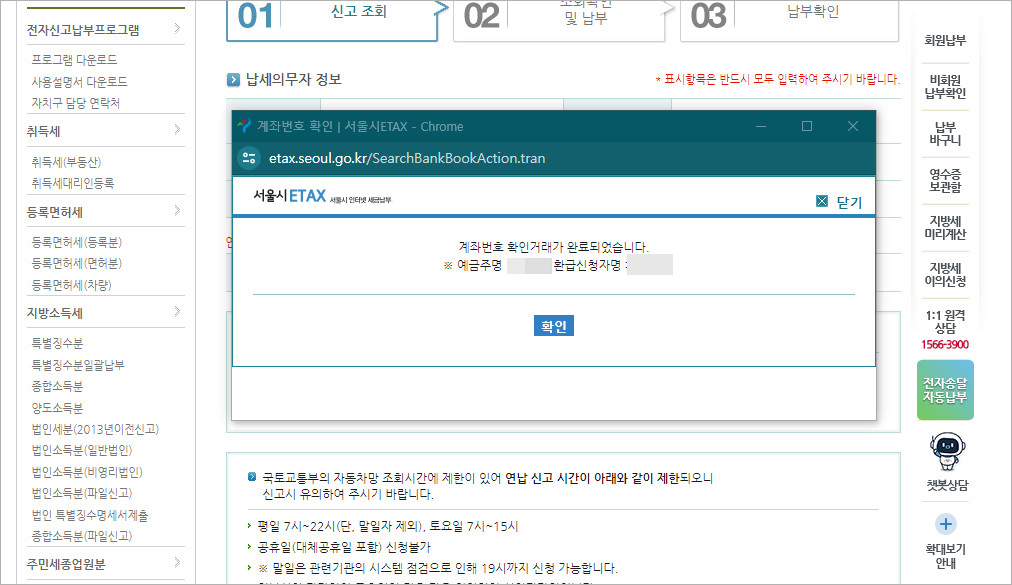Viewport: 1012px width, 585px height.
Task: Click the popup window favicon in title bar
Action: pyautogui.click(x=243, y=126)
